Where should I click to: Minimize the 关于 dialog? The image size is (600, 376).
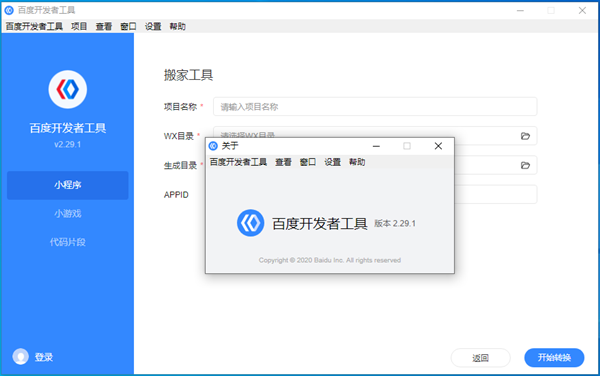(376, 146)
